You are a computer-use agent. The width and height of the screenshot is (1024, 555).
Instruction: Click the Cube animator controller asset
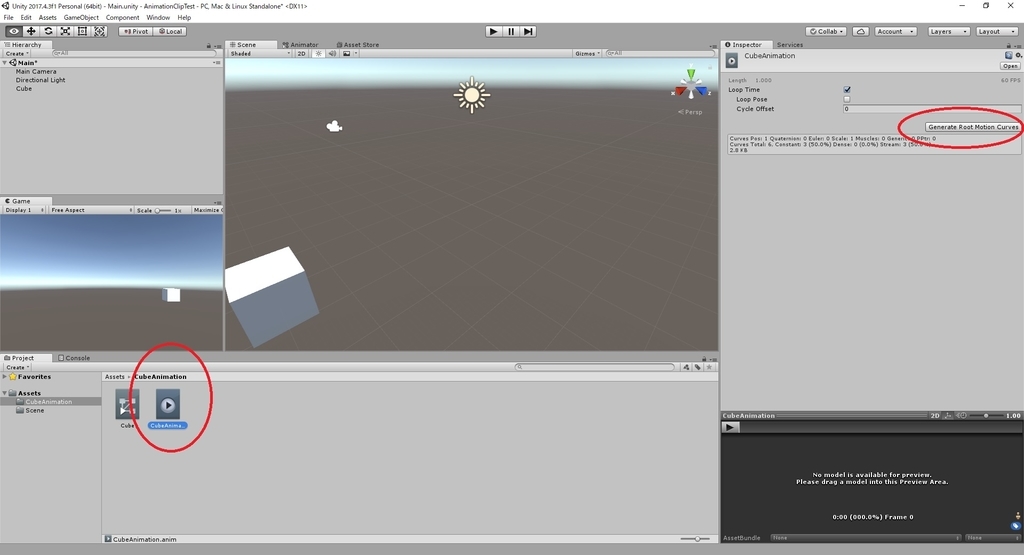127,405
